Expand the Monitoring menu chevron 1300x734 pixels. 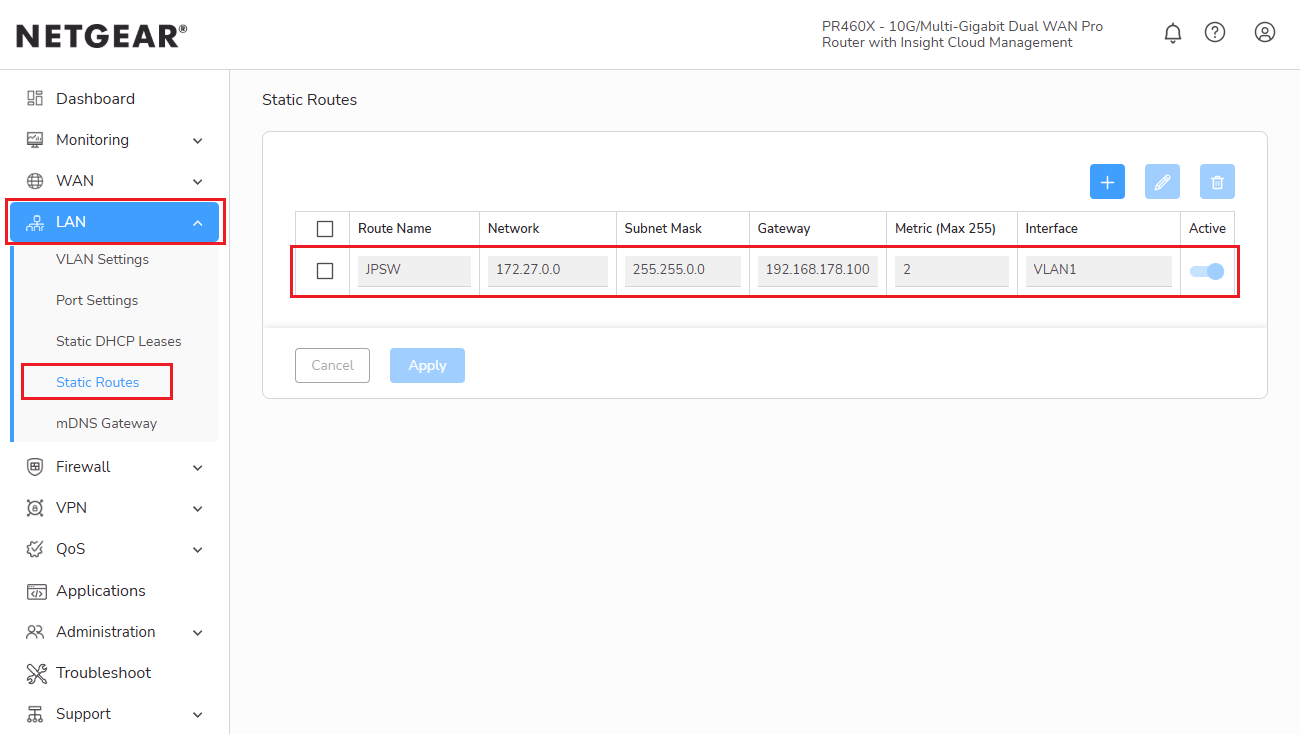coord(198,141)
